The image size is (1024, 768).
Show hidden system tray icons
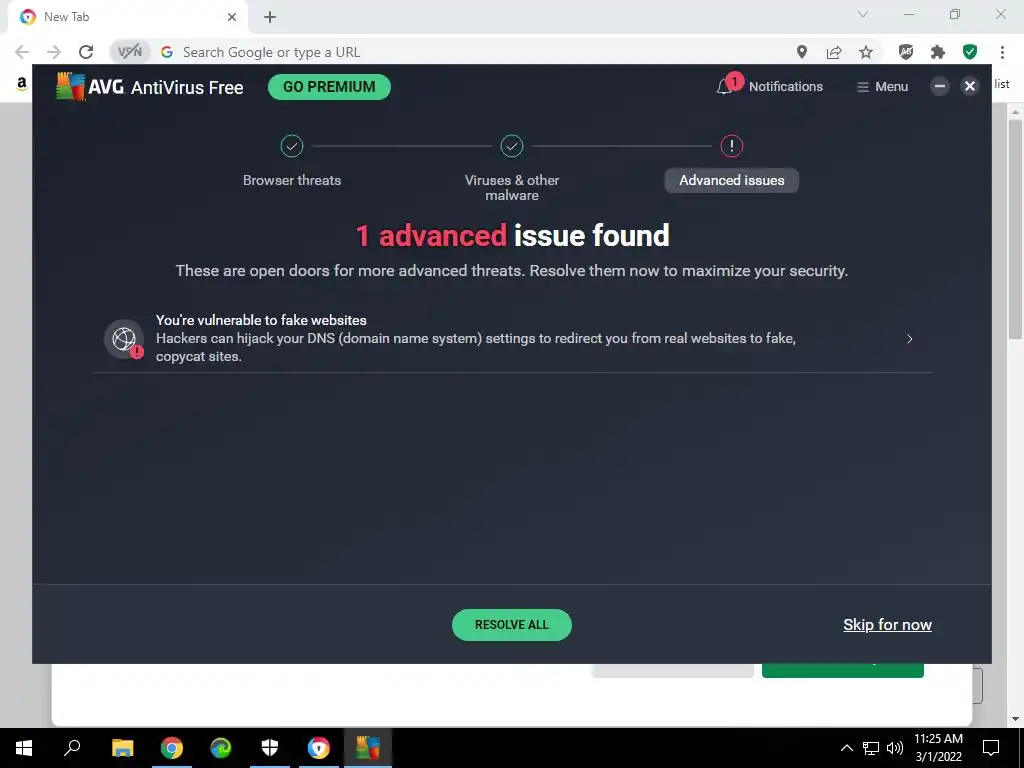coord(846,748)
